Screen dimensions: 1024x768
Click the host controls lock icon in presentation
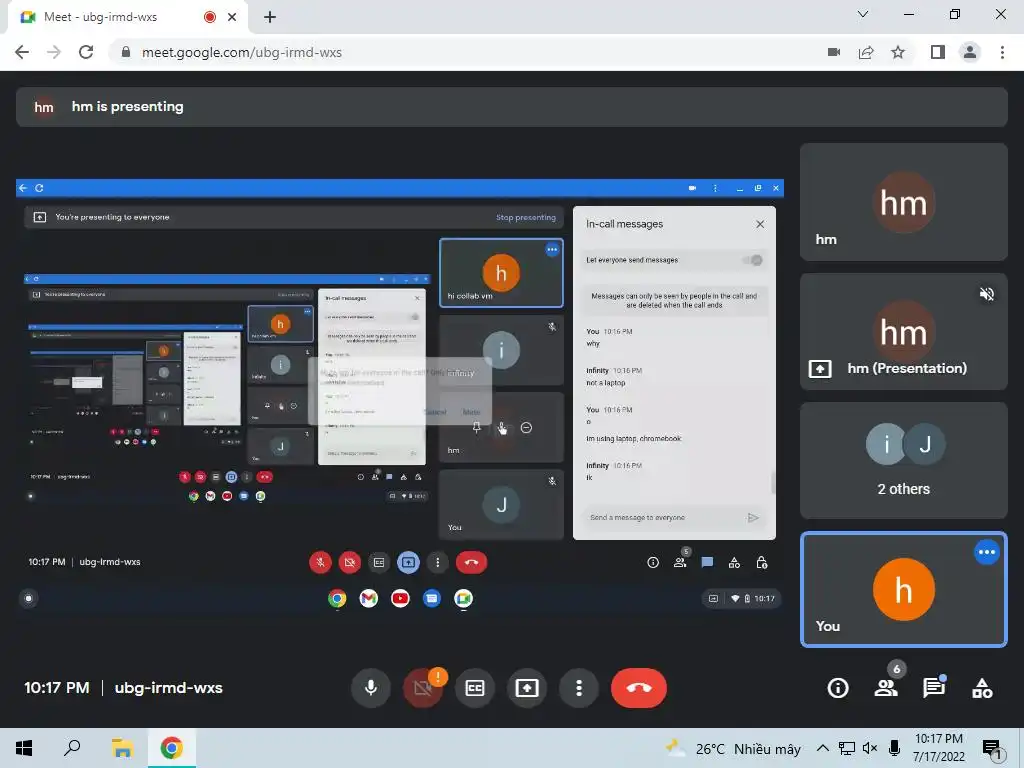(x=761, y=562)
